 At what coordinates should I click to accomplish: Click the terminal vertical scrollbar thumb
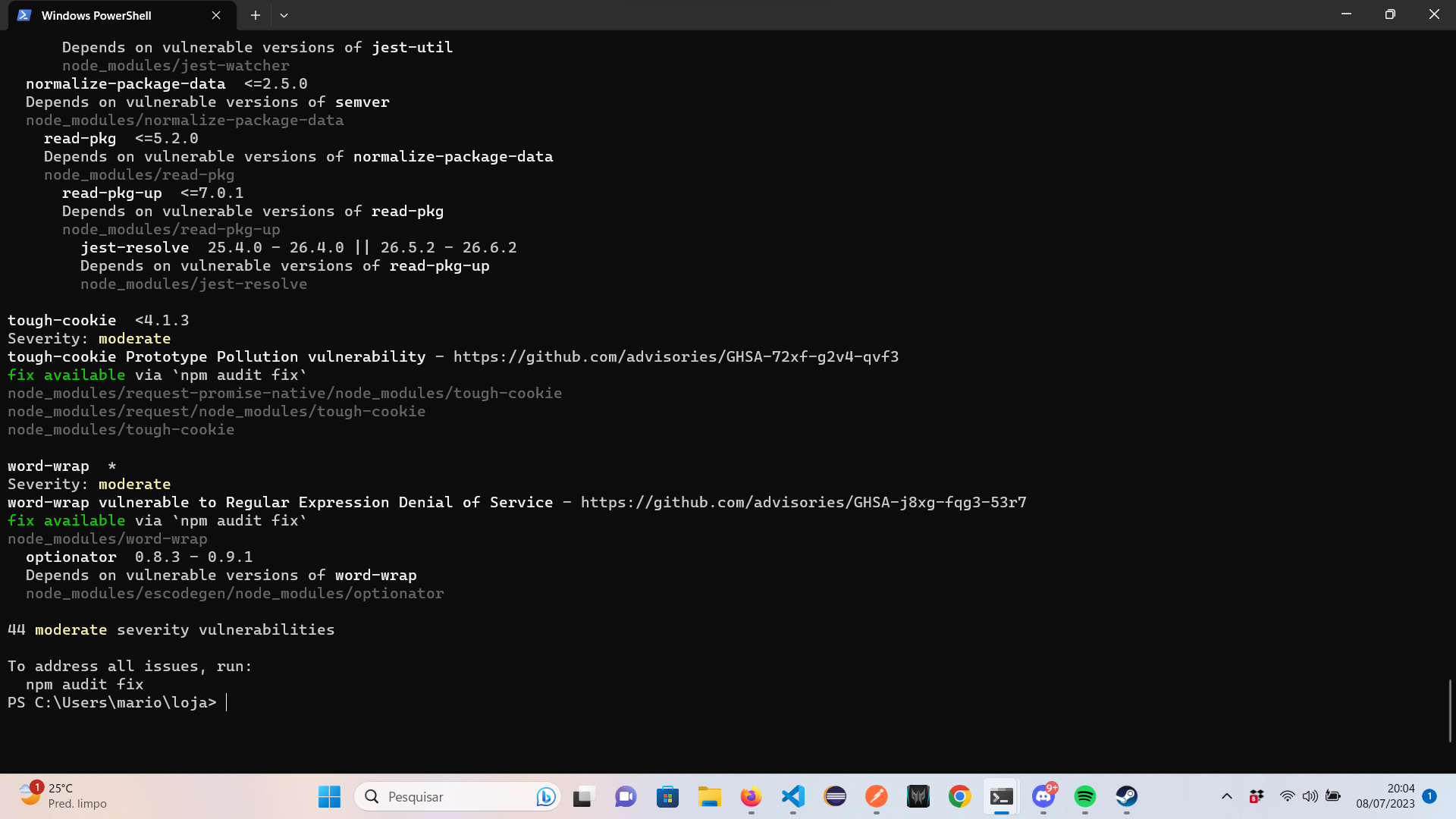click(x=1450, y=711)
